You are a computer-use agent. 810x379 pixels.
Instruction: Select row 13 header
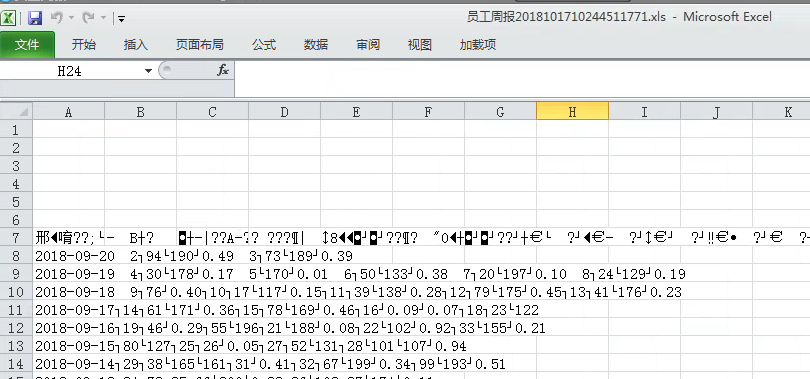tap(16, 345)
